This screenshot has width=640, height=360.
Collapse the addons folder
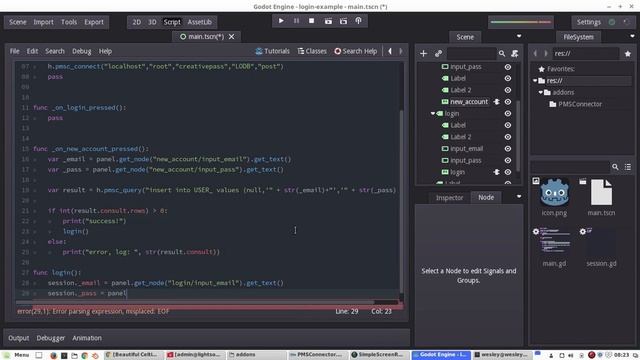[540, 93]
